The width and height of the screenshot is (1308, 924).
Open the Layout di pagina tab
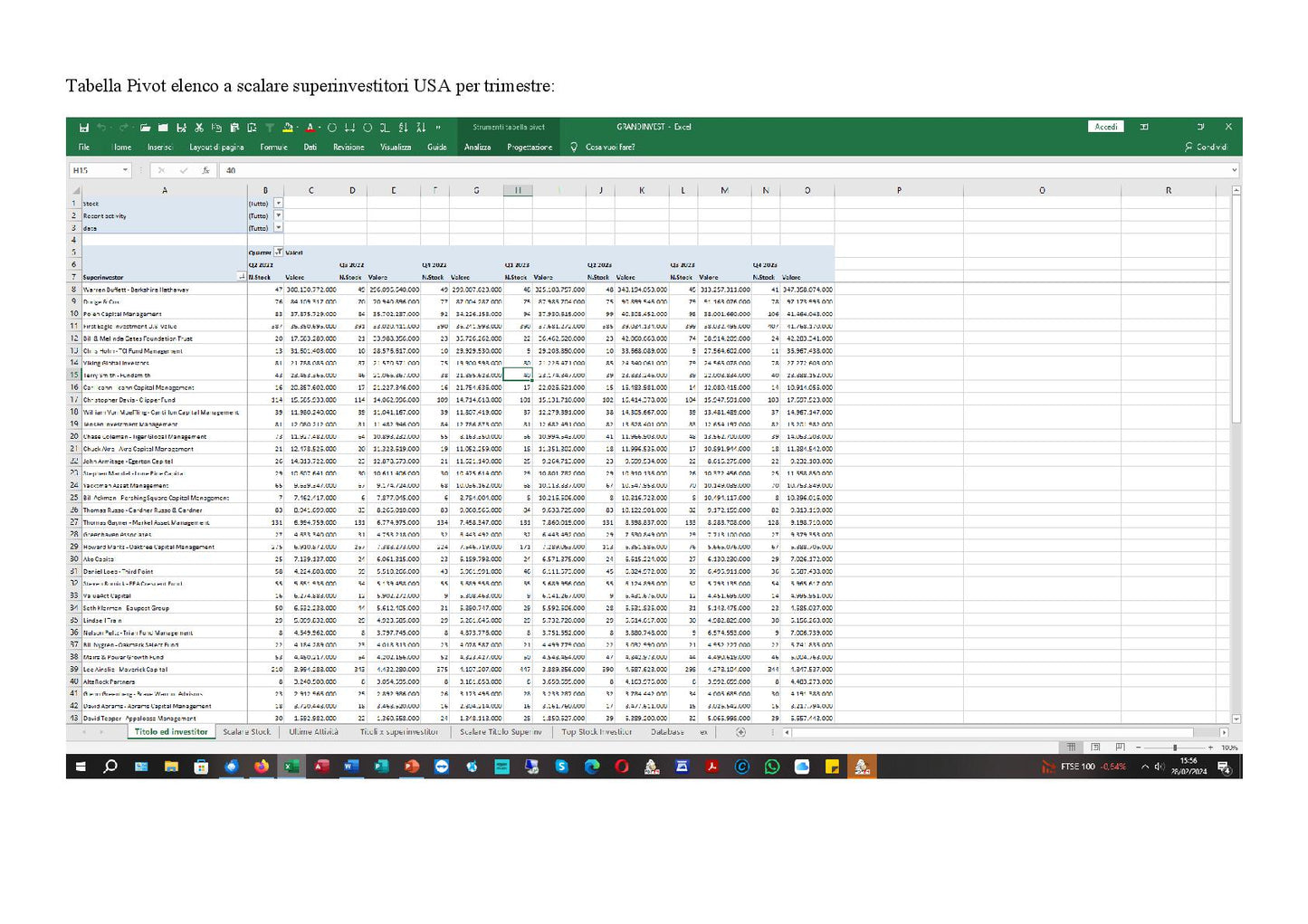[x=216, y=147]
